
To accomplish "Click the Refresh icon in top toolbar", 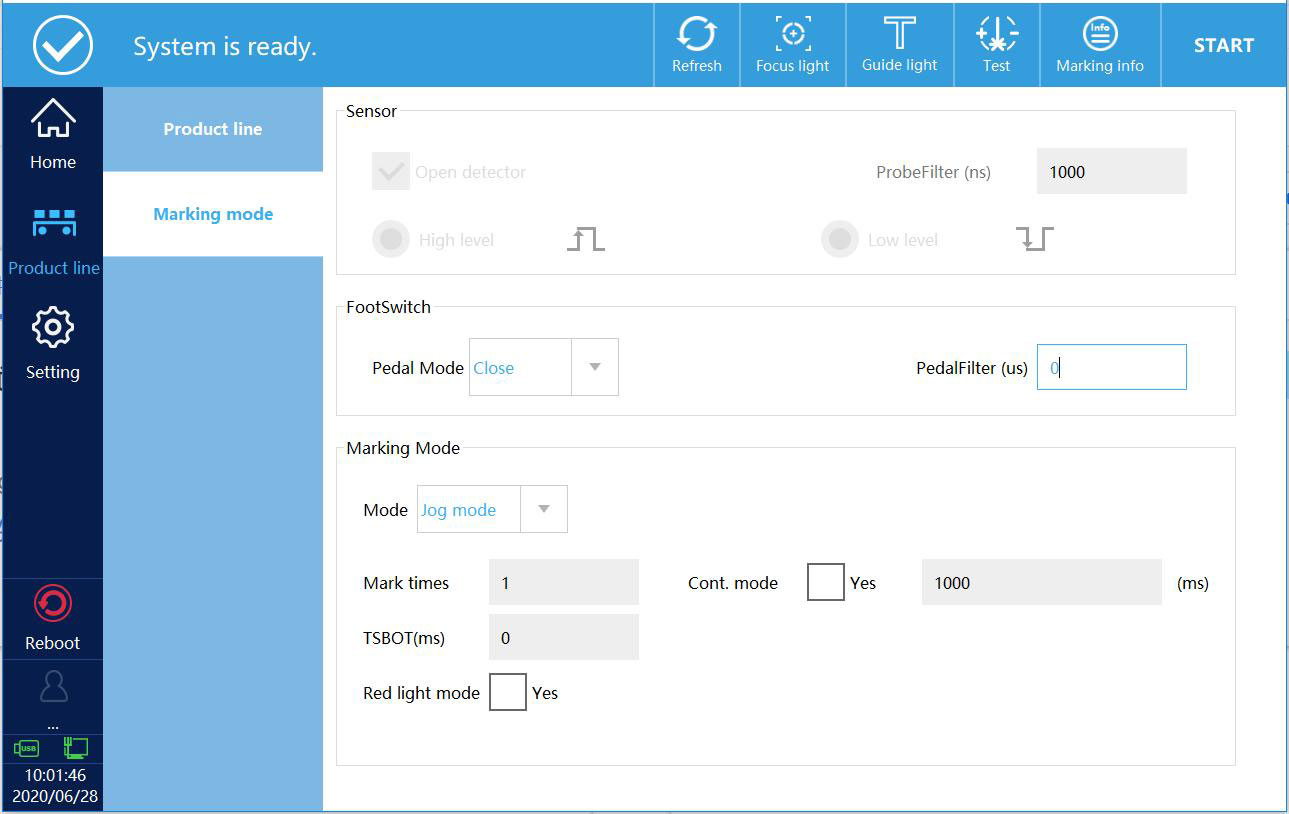I will click(x=696, y=34).
